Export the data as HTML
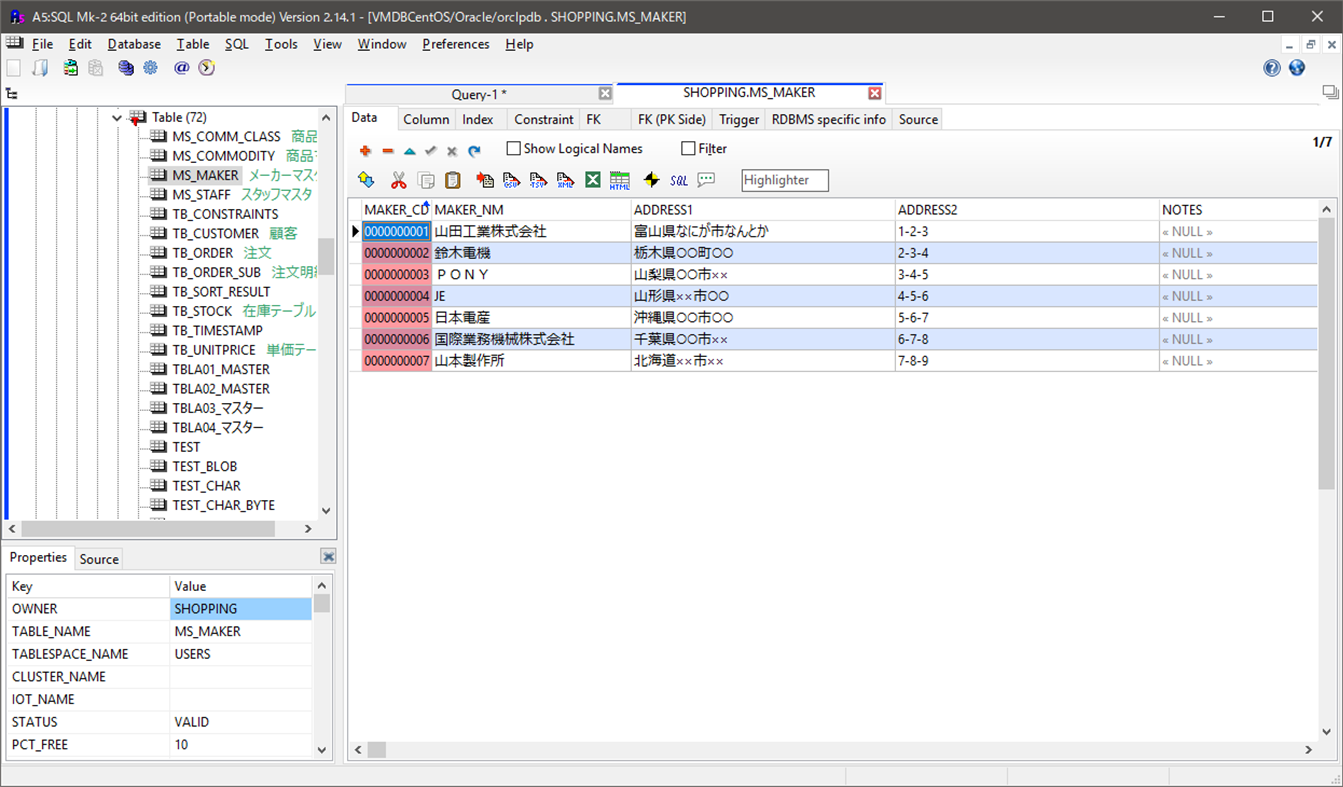This screenshot has height=787, width=1343. (x=621, y=180)
